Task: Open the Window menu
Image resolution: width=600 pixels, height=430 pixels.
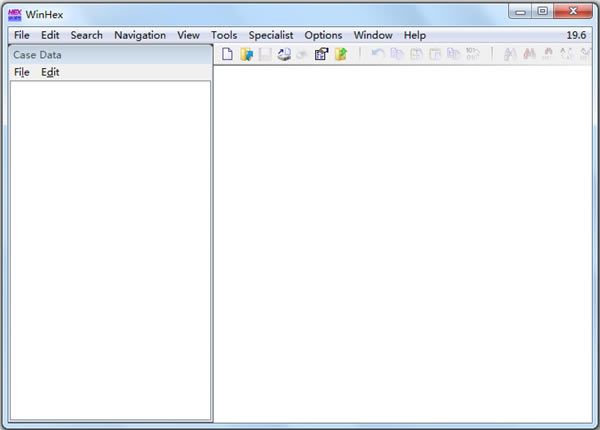Action: pyautogui.click(x=373, y=35)
